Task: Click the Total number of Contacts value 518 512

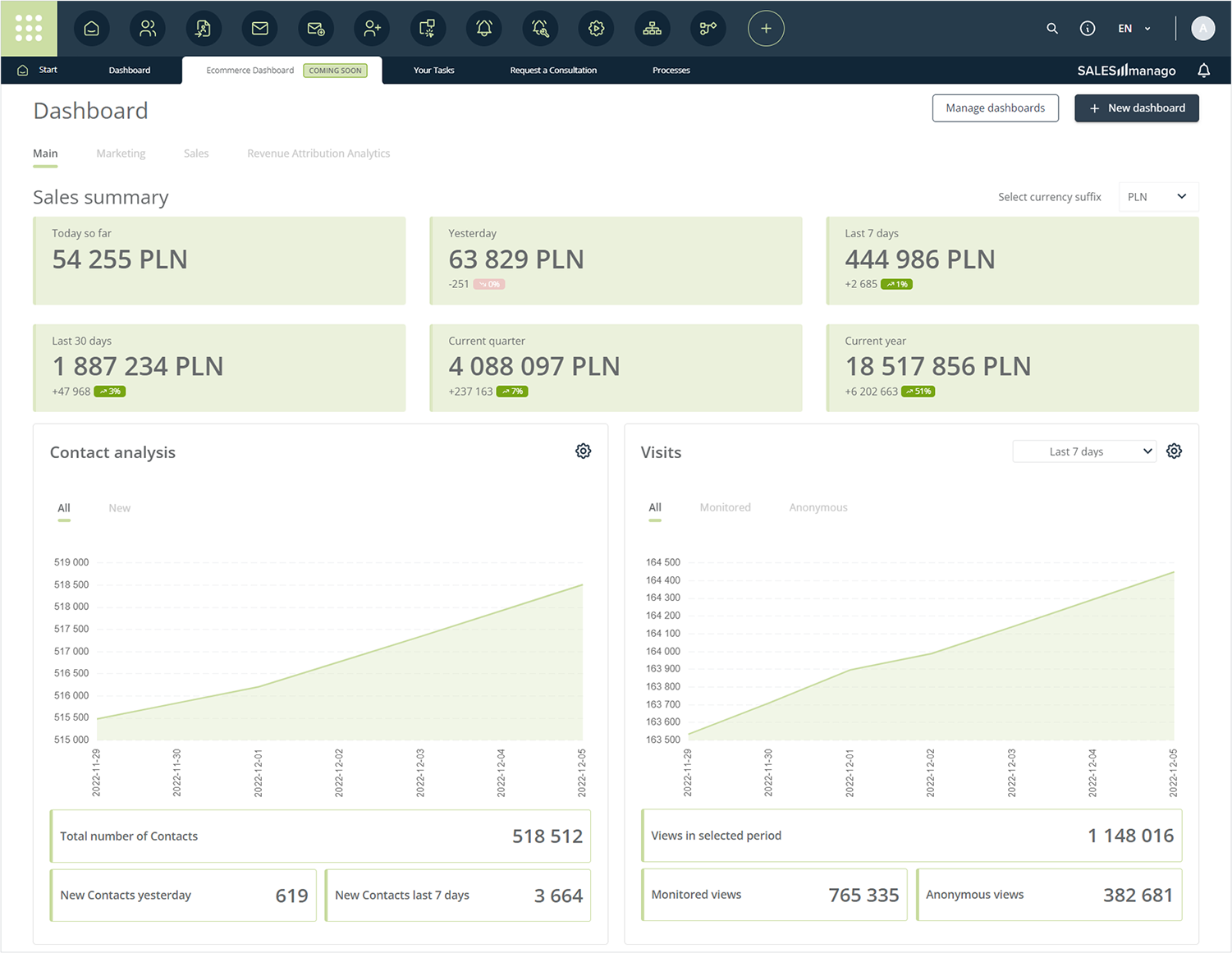Action: tap(547, 836)
